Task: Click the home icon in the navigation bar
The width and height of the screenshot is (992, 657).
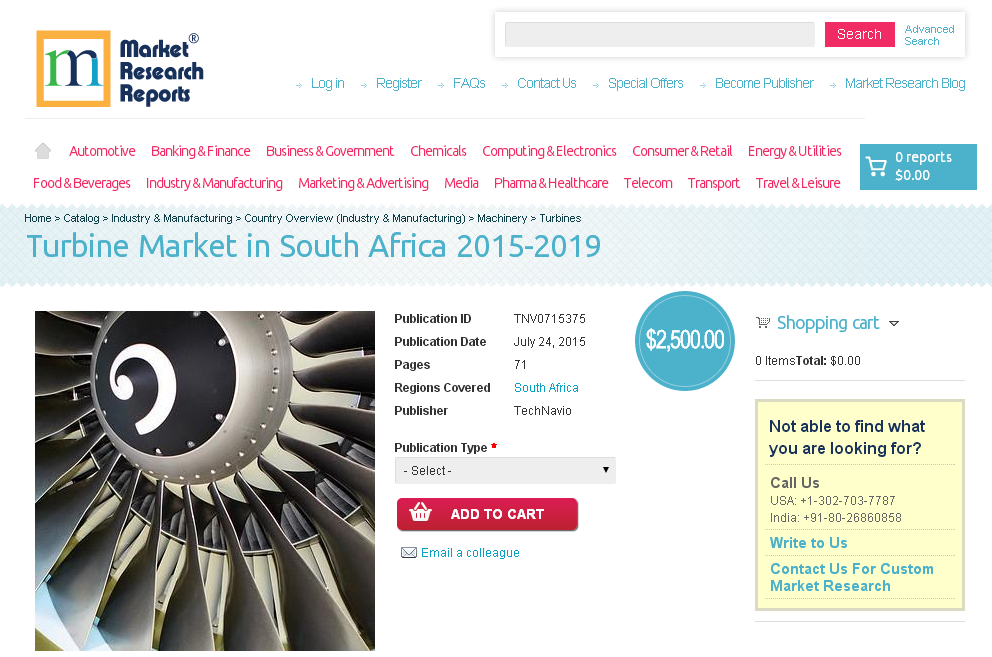Action: [x=42, y=149]
